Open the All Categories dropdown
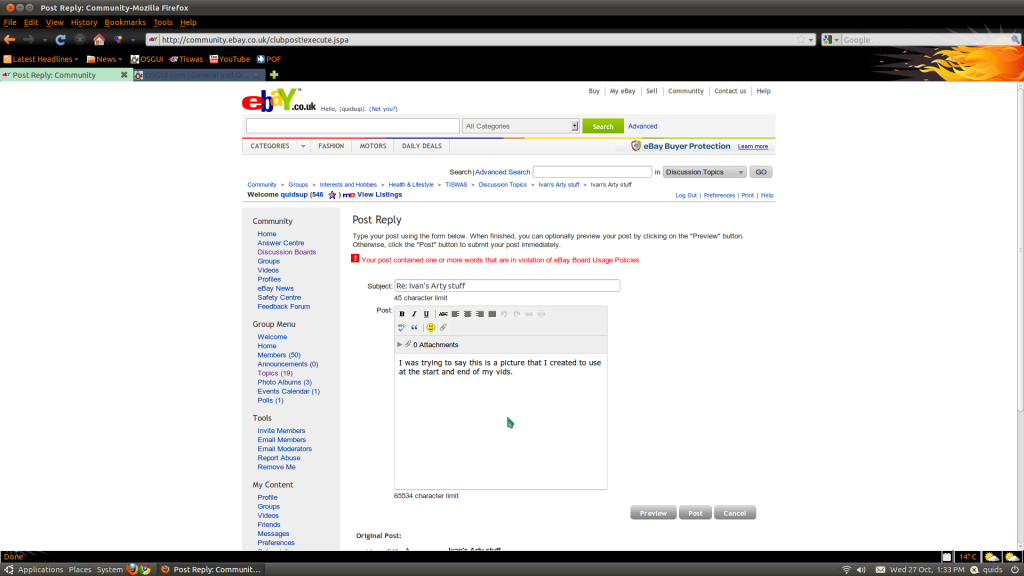Viewport: 1024px width, 576px height. click(520, 126)
